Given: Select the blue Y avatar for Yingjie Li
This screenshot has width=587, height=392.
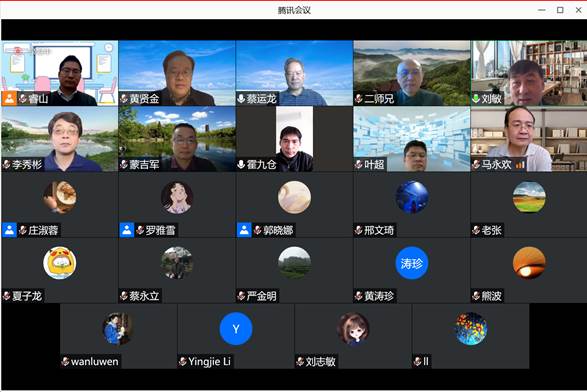Looking at the screenshot, I should click(x=235, y=329).
